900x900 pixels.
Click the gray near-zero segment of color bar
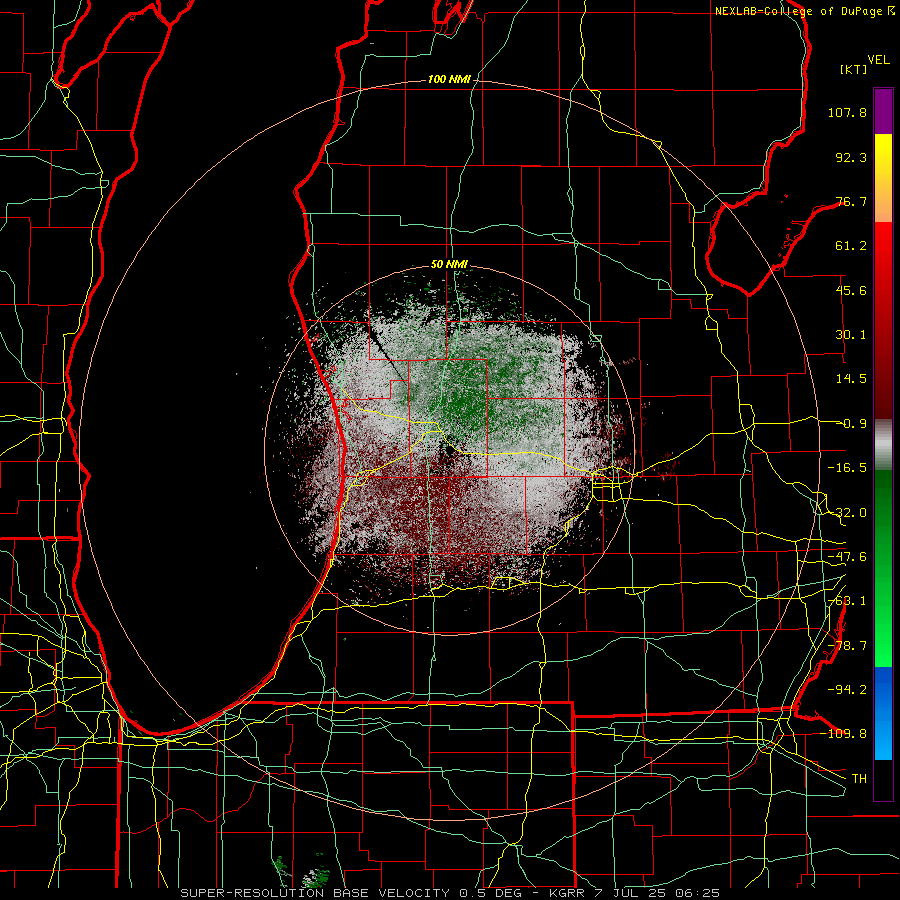883,445
